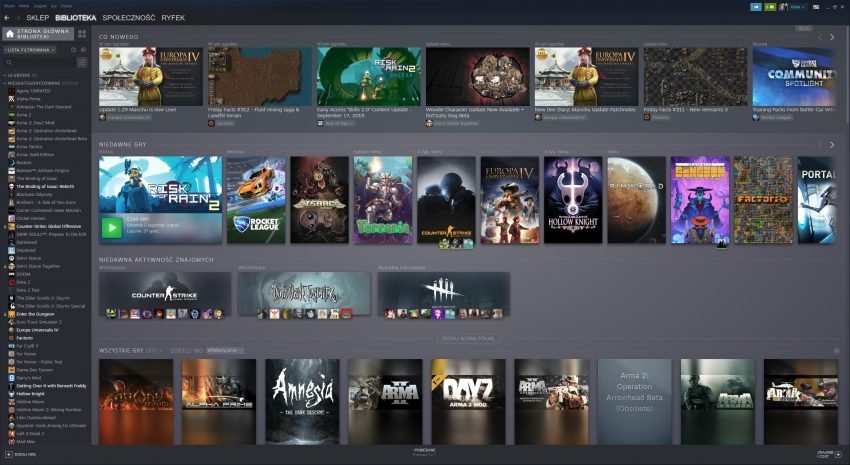Open the Steam menu in the menu bar
Viewport: 850px width, 465px height.
click(9, 6)
